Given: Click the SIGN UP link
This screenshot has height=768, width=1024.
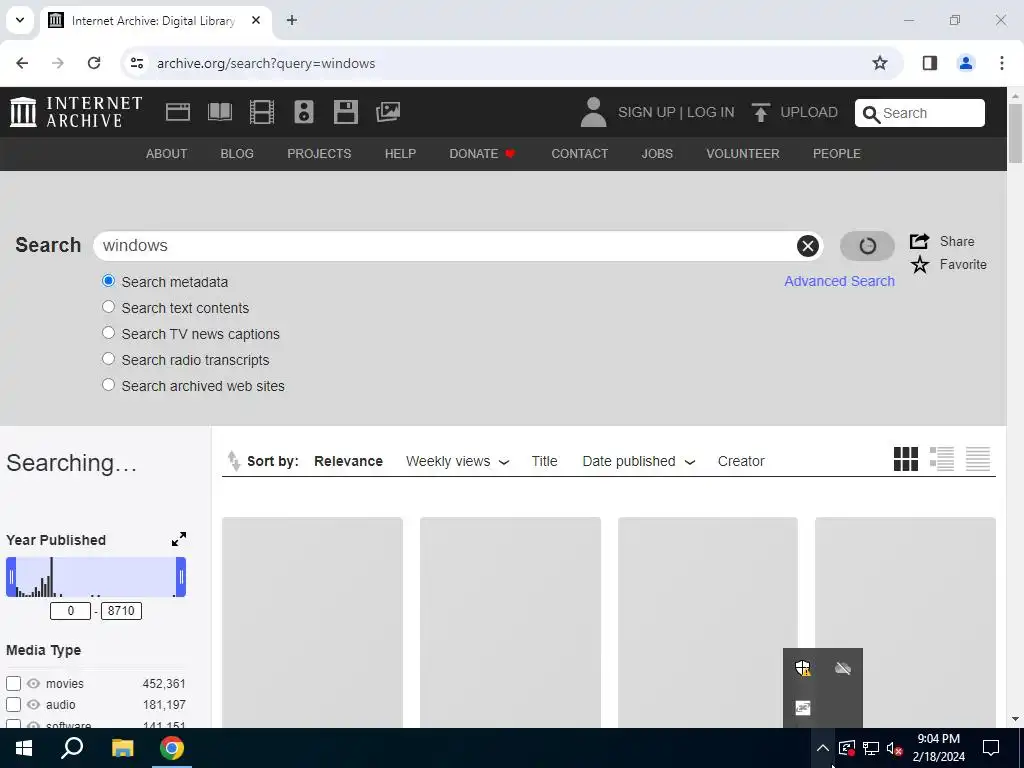Looking at the screenshot, I should pos(647,112).
